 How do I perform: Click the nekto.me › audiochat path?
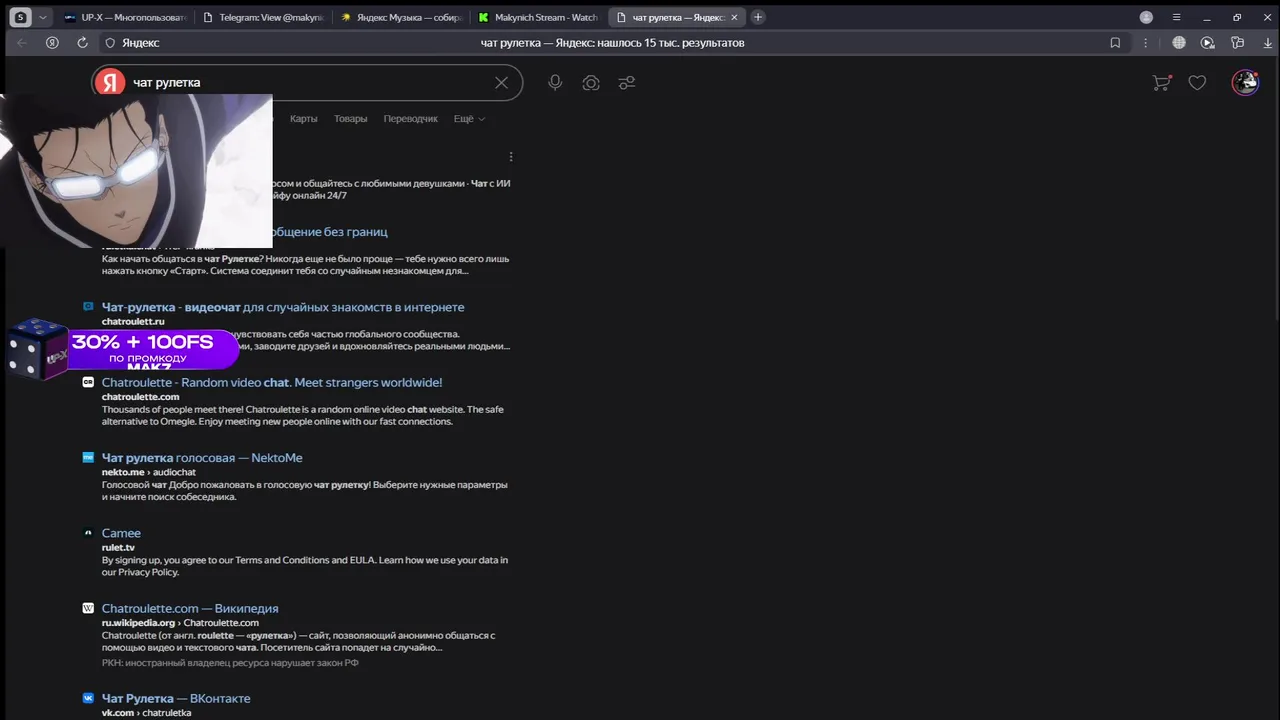[x=149, y=472]
